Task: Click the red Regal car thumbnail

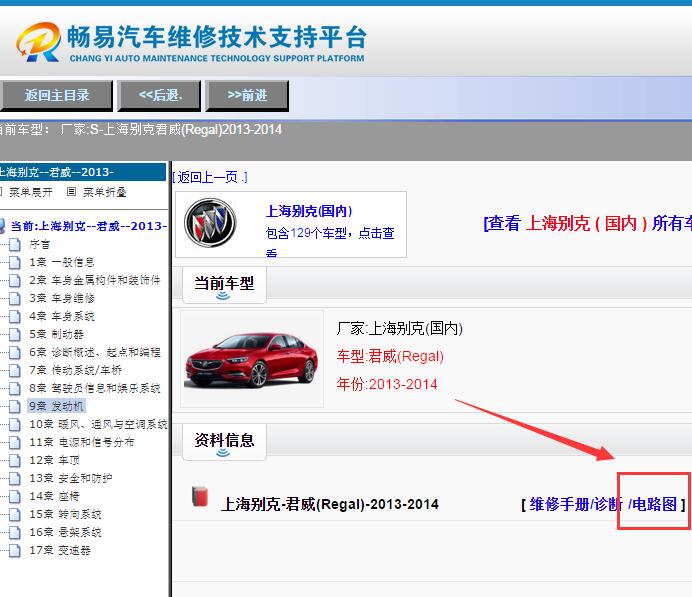Action: [252, 359]
